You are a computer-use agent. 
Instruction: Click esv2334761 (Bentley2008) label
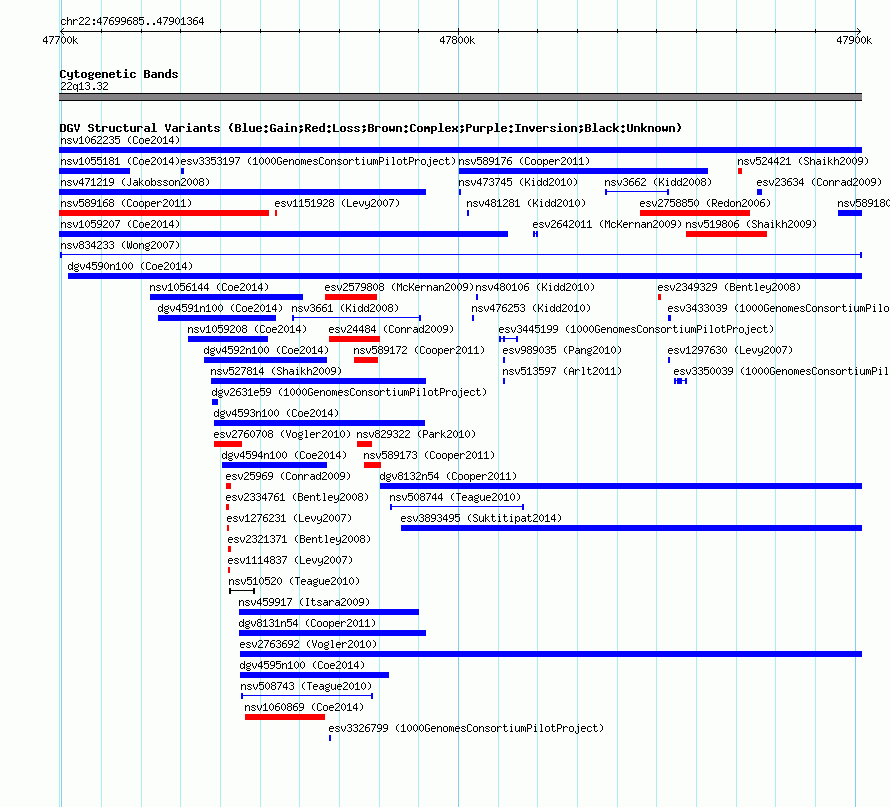pyautogui.click(x=297, y=497)
